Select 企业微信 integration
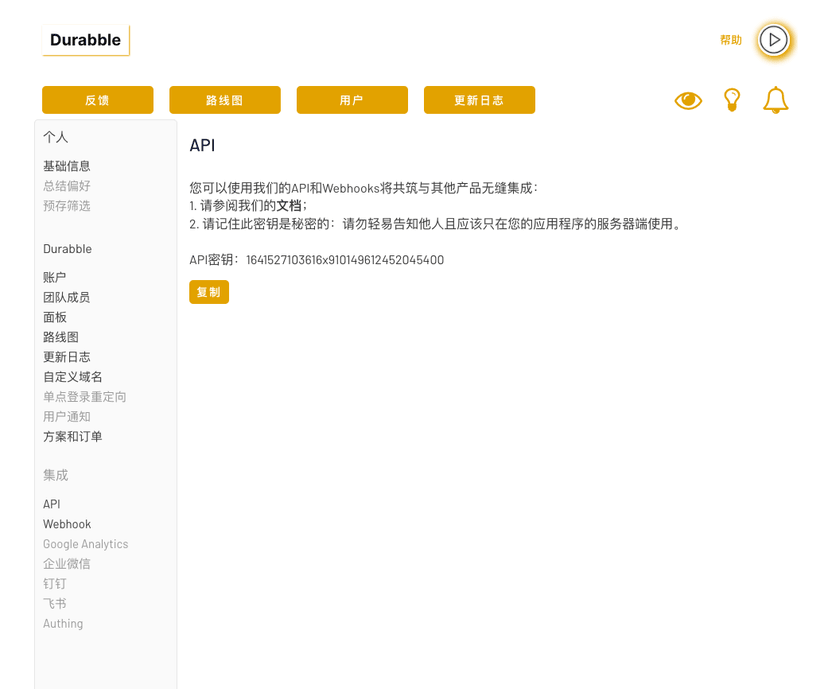This screenshot has height=689, width=828. 67,564
